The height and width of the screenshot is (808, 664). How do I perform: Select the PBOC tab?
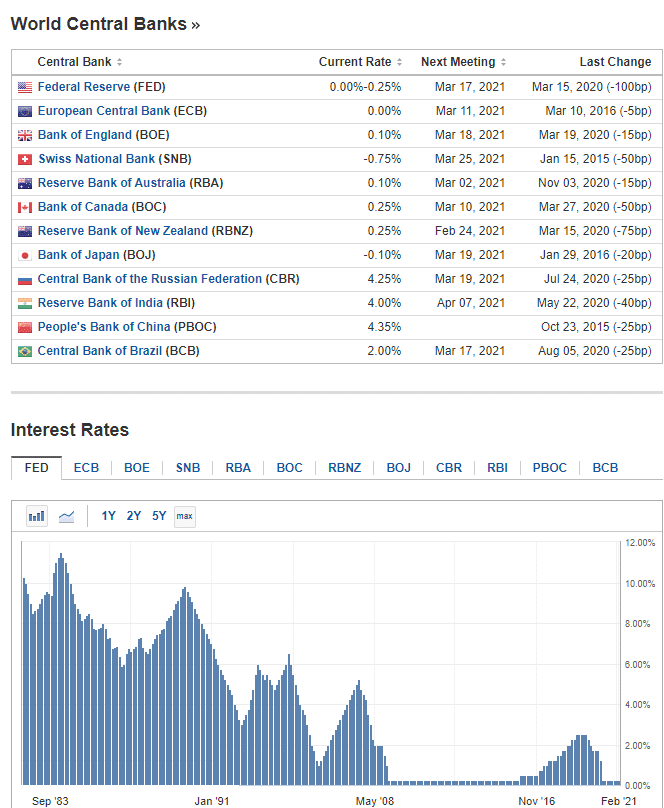[550, 468]
